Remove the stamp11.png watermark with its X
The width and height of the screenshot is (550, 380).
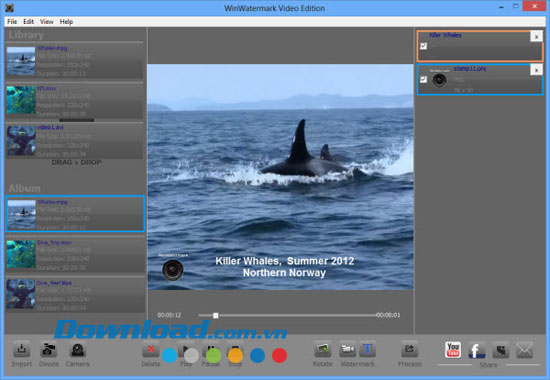(536, 70)
